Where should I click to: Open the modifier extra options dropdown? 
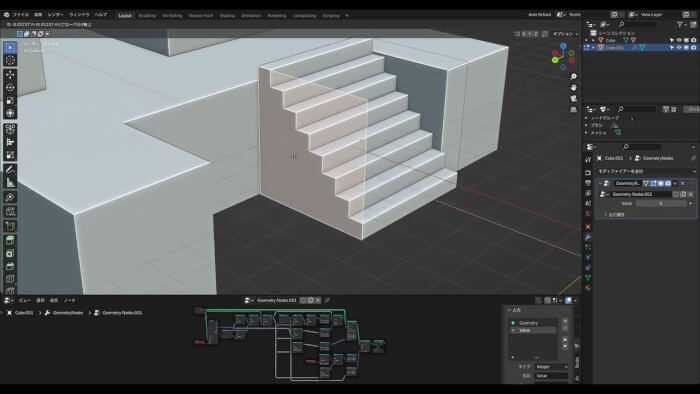675,183
